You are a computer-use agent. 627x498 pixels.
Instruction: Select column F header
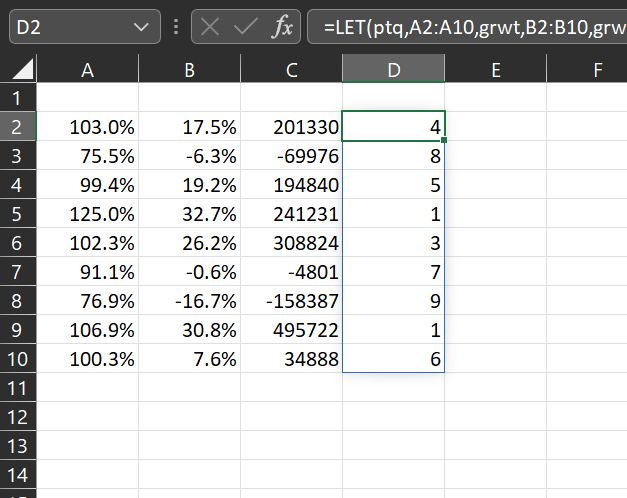[587, 69]
